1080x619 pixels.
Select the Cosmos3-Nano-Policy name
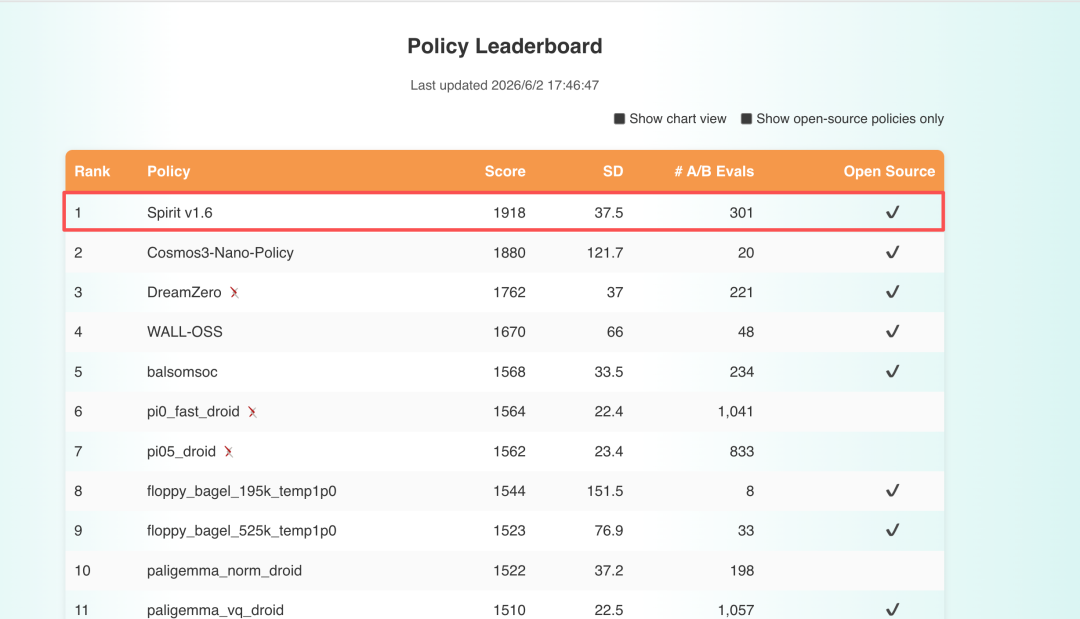[x=220, y=253]
